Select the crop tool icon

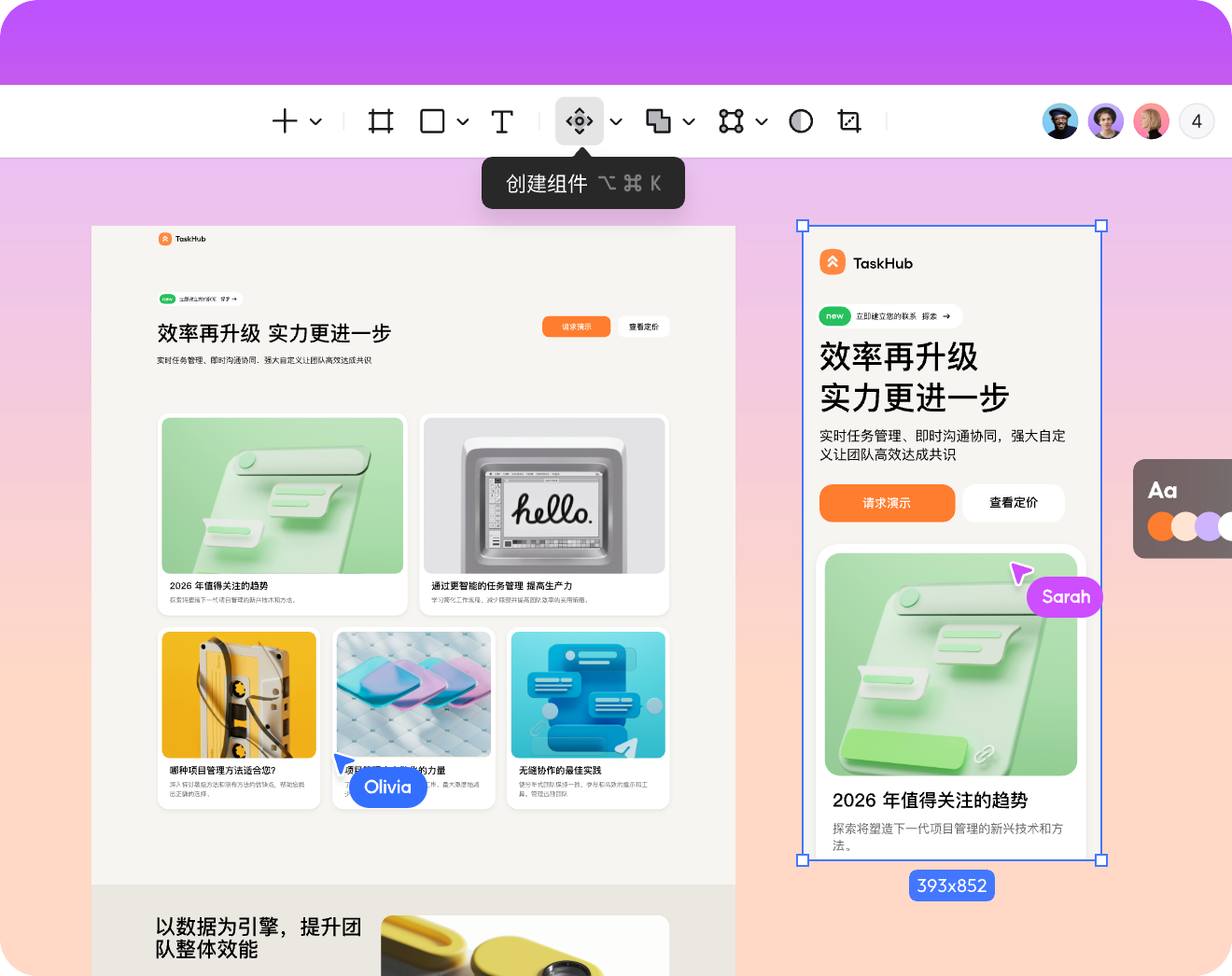[849, 121]
